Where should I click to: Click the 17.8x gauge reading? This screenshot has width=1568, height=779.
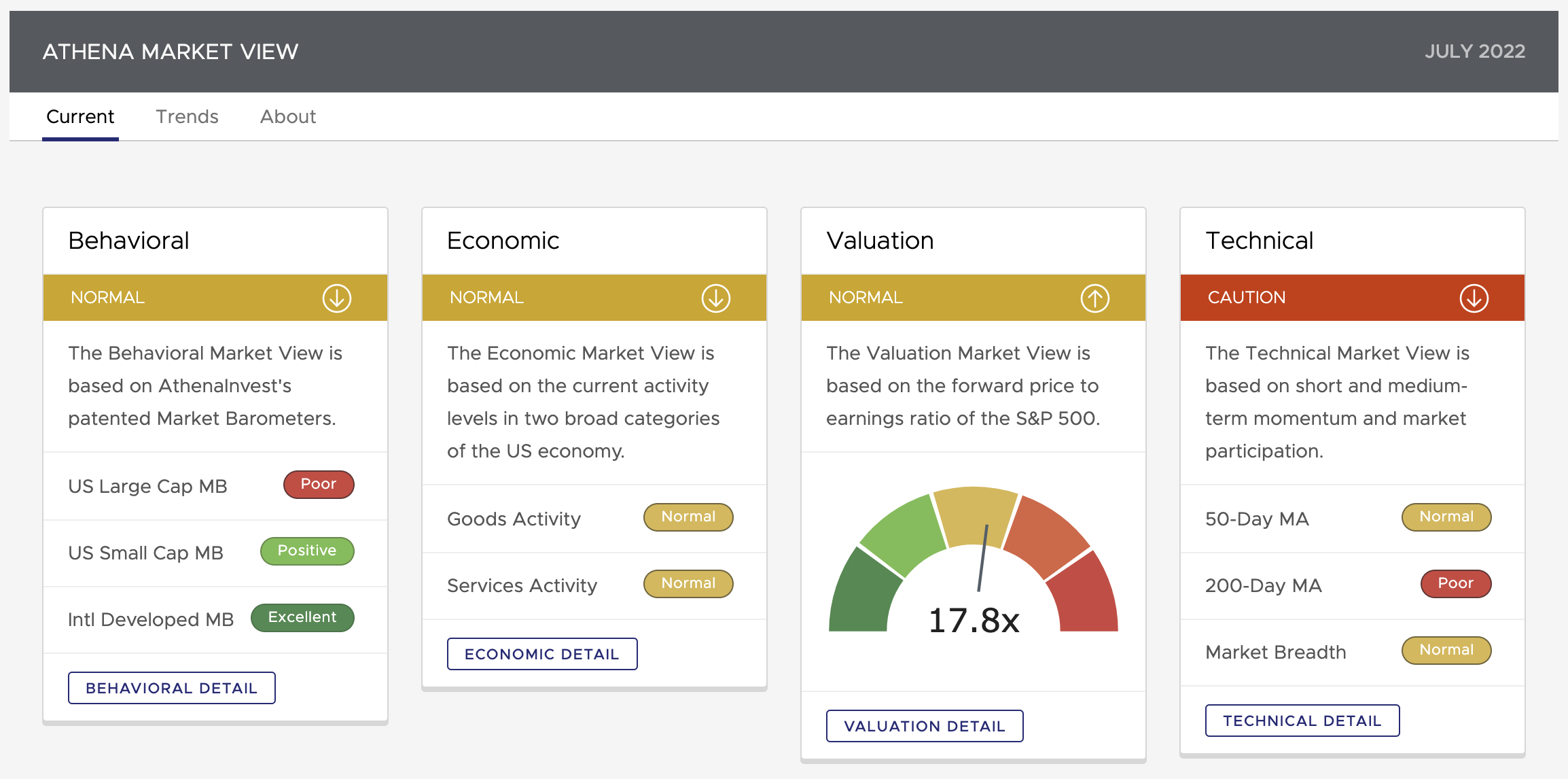point(974,620)
